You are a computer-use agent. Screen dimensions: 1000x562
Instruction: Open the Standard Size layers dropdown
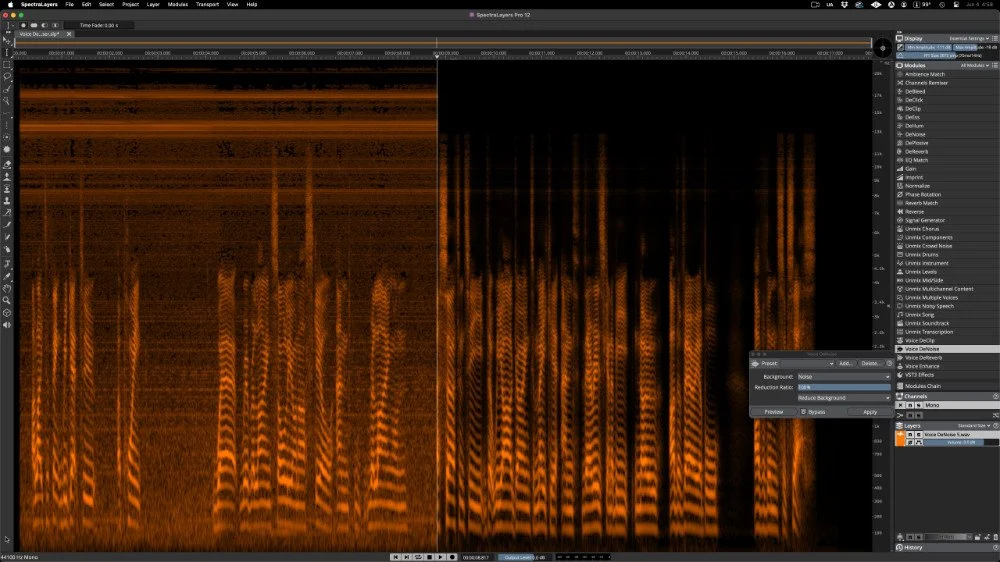(x=973, y=426)
